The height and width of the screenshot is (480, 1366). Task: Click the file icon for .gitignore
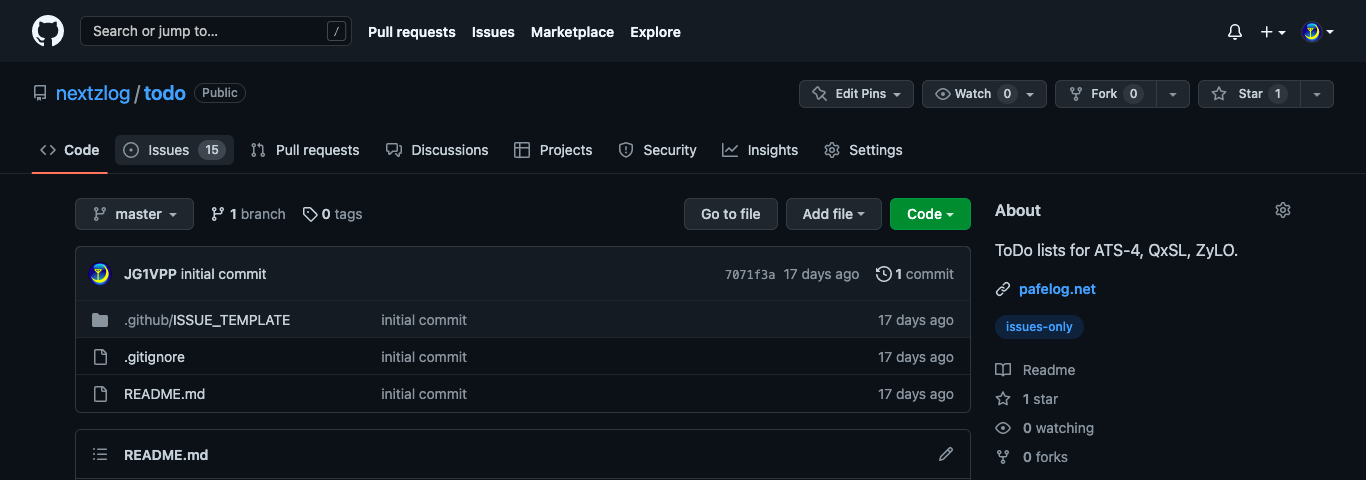tap(100, 357)
